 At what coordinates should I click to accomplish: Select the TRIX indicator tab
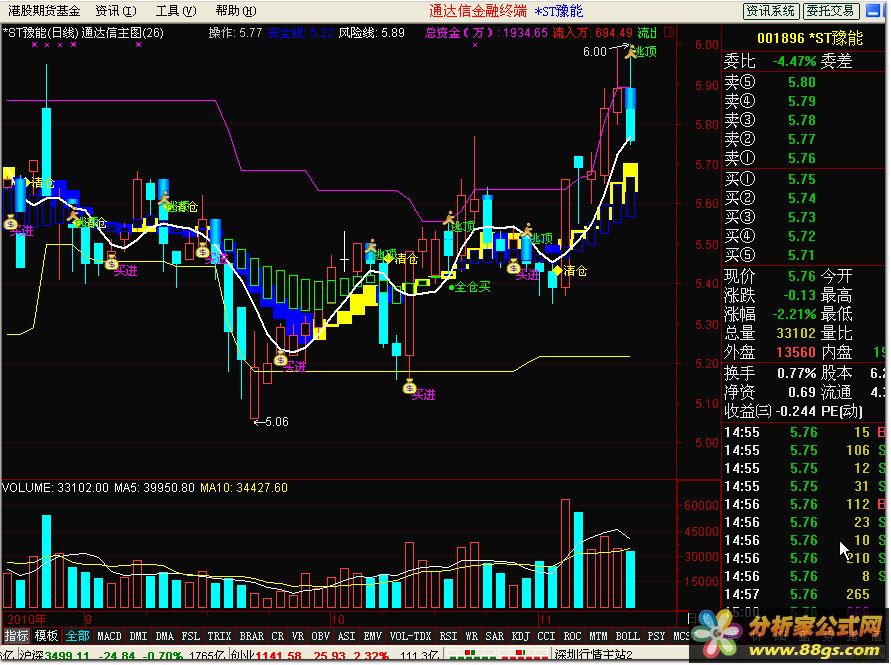tap(219, 636)
